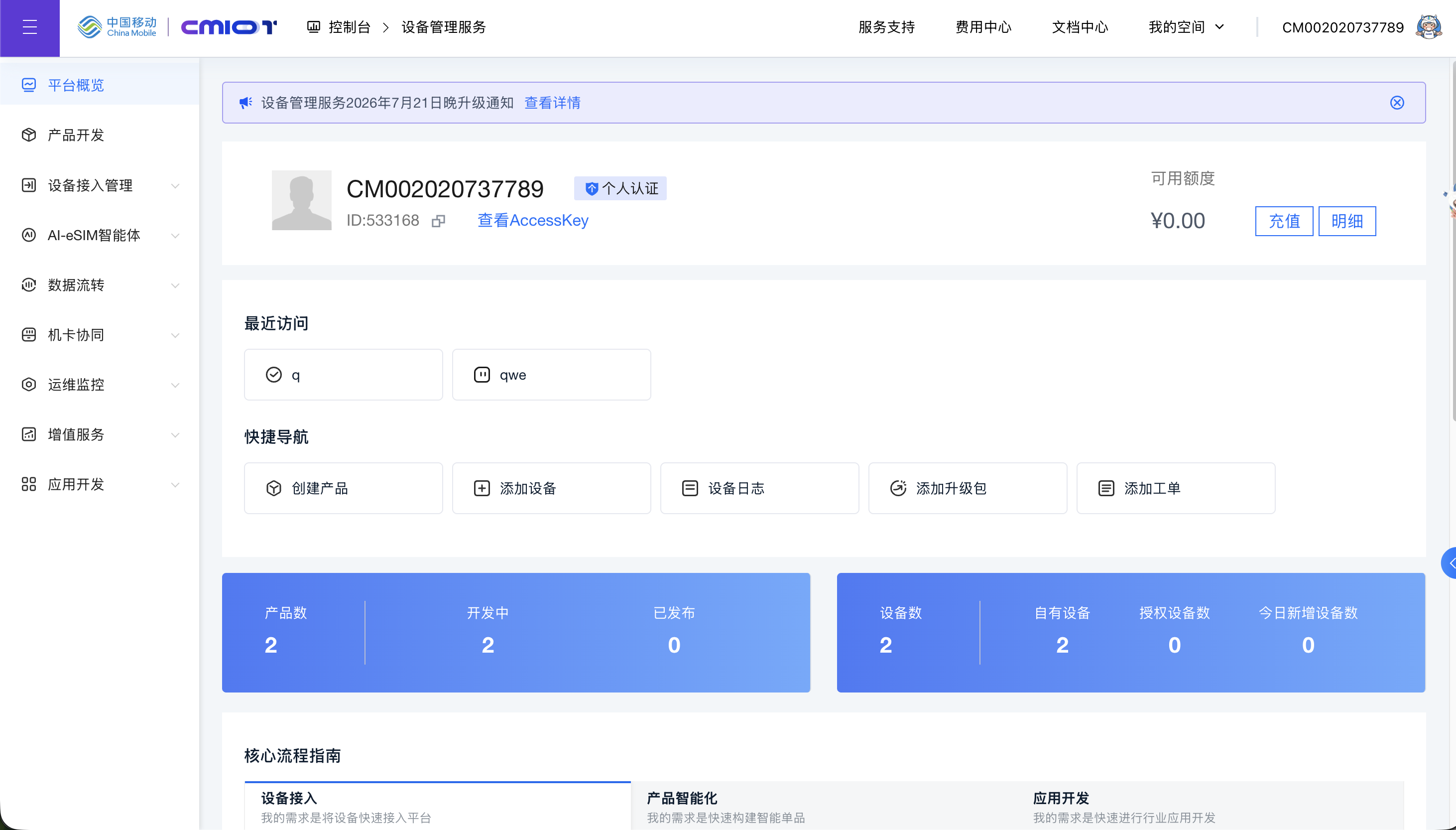
Task: Click the 充值 button
Action: [1284, 221]
